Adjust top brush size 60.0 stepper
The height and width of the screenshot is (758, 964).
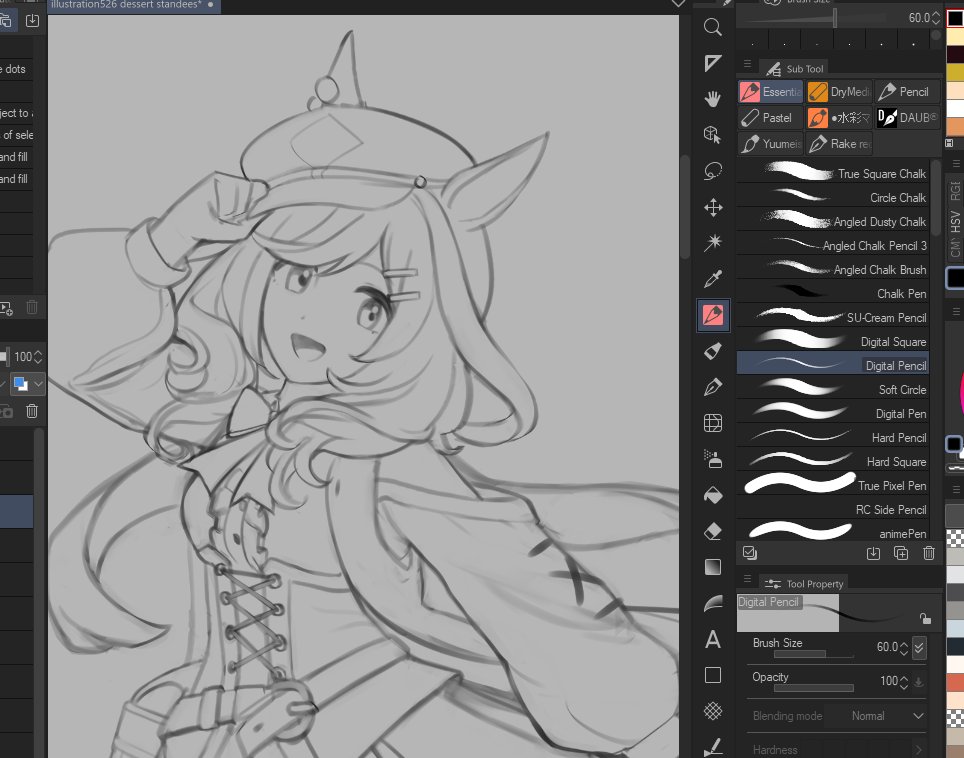[936, 18]
